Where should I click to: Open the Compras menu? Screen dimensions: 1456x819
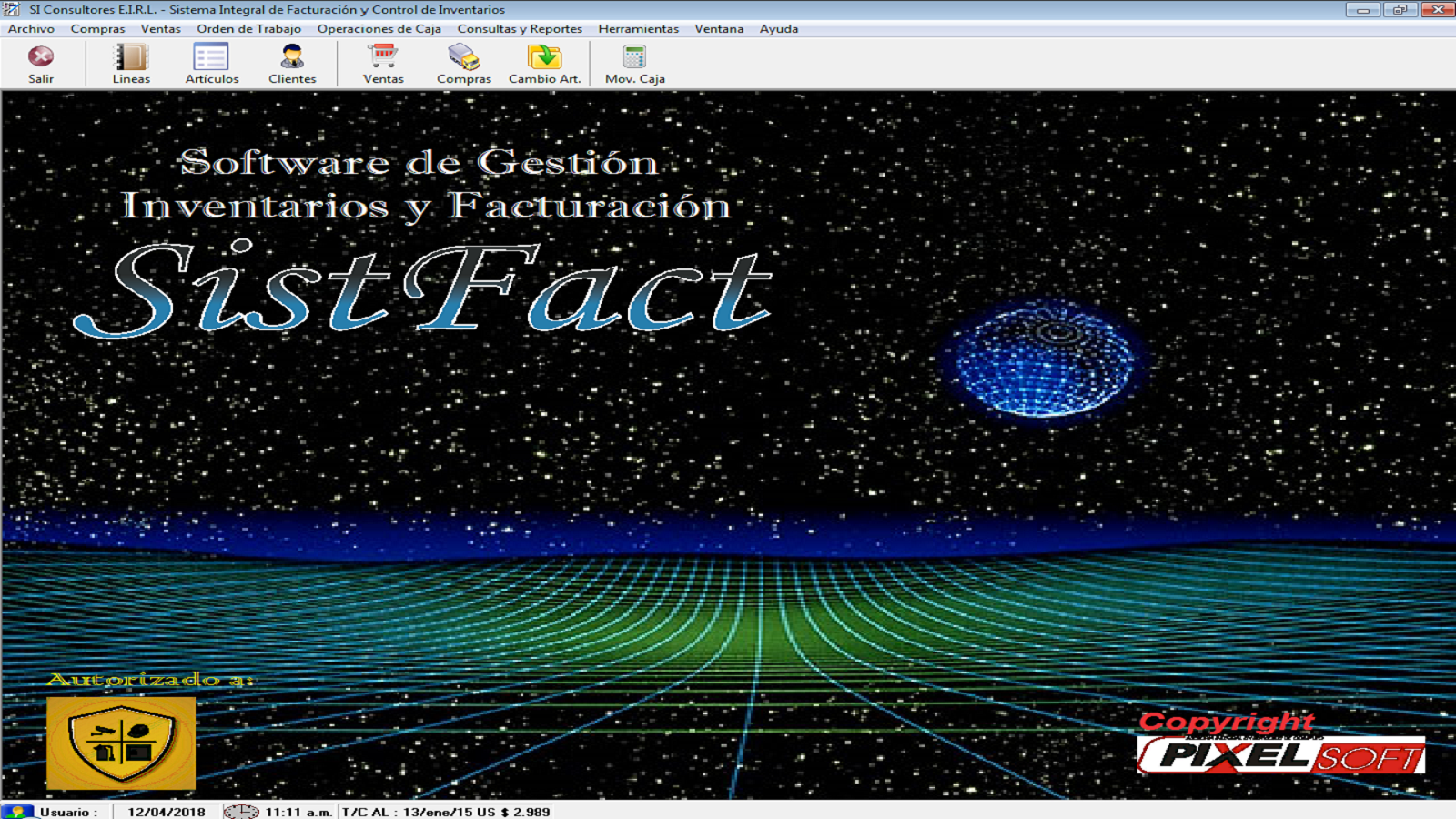[x=97, y=28]
